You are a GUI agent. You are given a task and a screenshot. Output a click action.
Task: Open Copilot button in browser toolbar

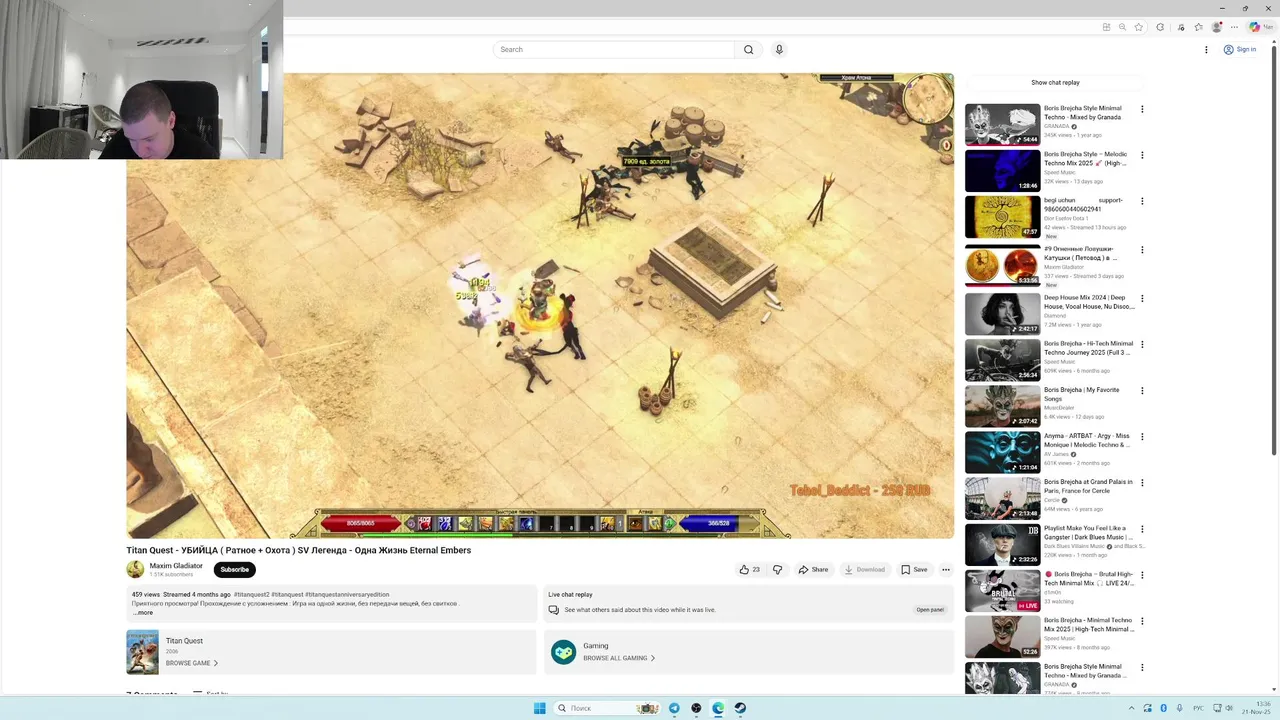pos(1260,27)
